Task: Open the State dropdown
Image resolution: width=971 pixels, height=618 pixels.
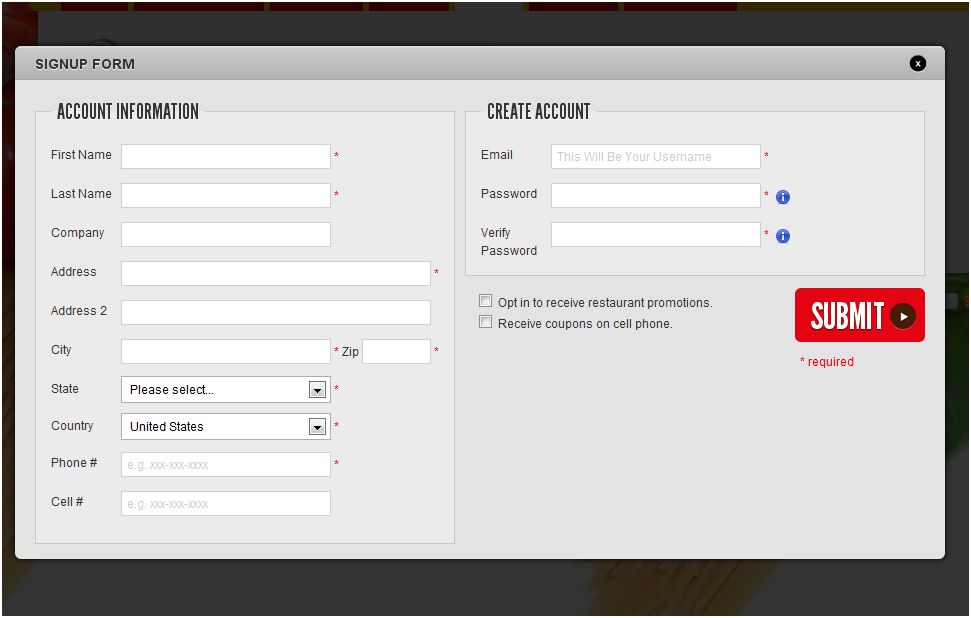Action: pos(226,390)
